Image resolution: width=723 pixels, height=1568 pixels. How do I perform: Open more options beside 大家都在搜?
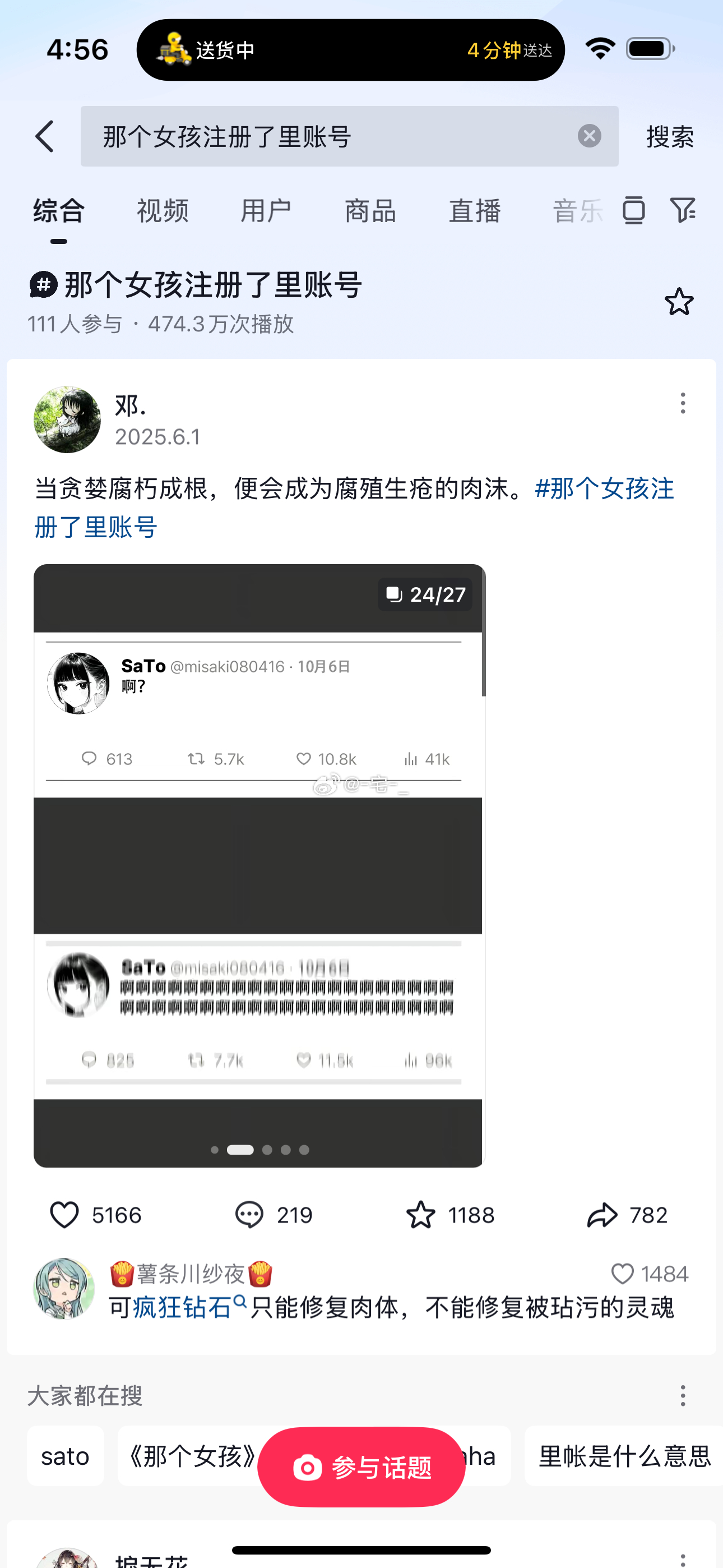click(683, 1395)
